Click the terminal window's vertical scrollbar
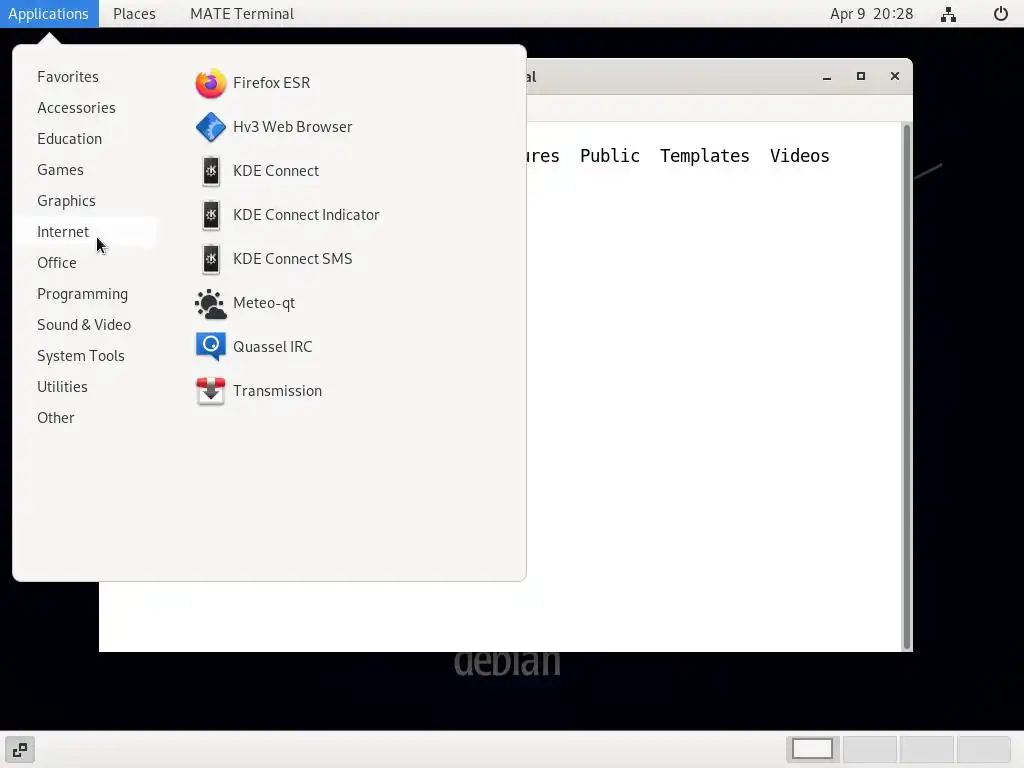This screenshot has height=768, width=1024. [x=906, y=387]
